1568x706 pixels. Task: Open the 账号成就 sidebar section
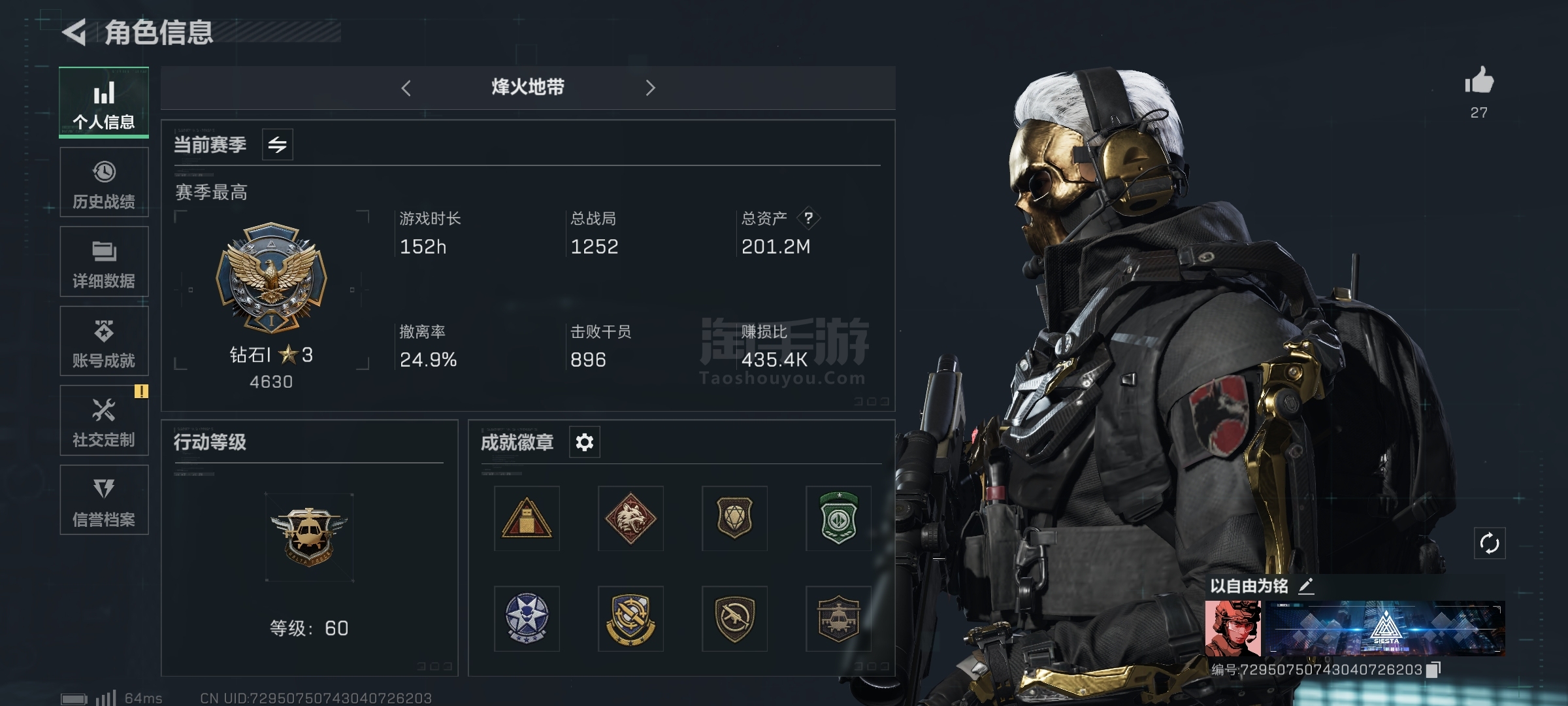[x=104, y=341]
